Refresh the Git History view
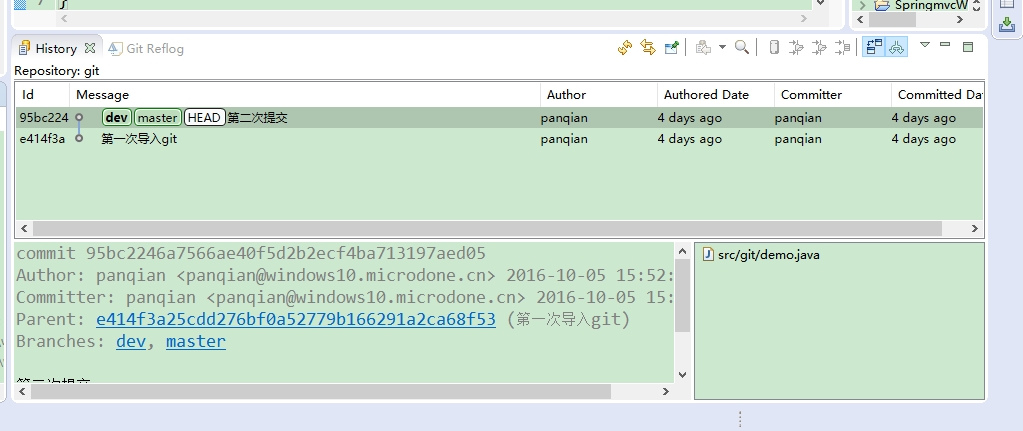The width and height of the screenshot is (1023, 431). [625, 48]
